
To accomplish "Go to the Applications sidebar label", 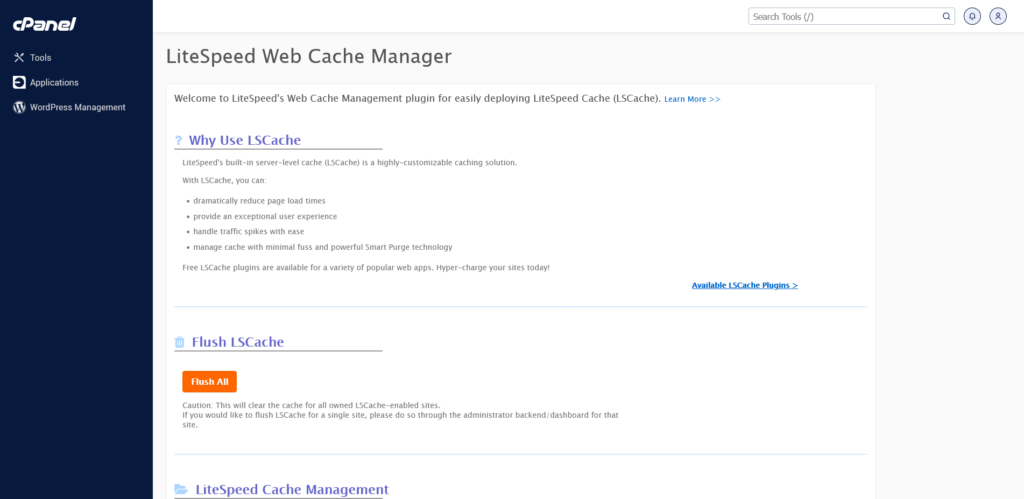I will point(54,83).
